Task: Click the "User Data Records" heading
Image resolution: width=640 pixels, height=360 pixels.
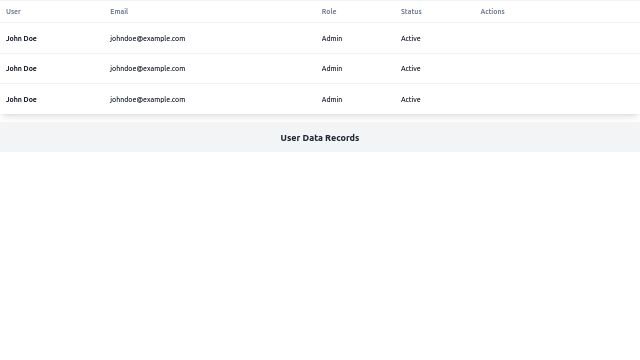Action: coord(320,138)
